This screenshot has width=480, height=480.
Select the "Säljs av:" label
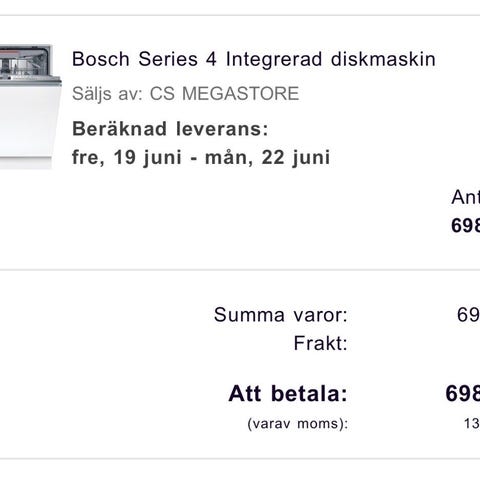108,94
